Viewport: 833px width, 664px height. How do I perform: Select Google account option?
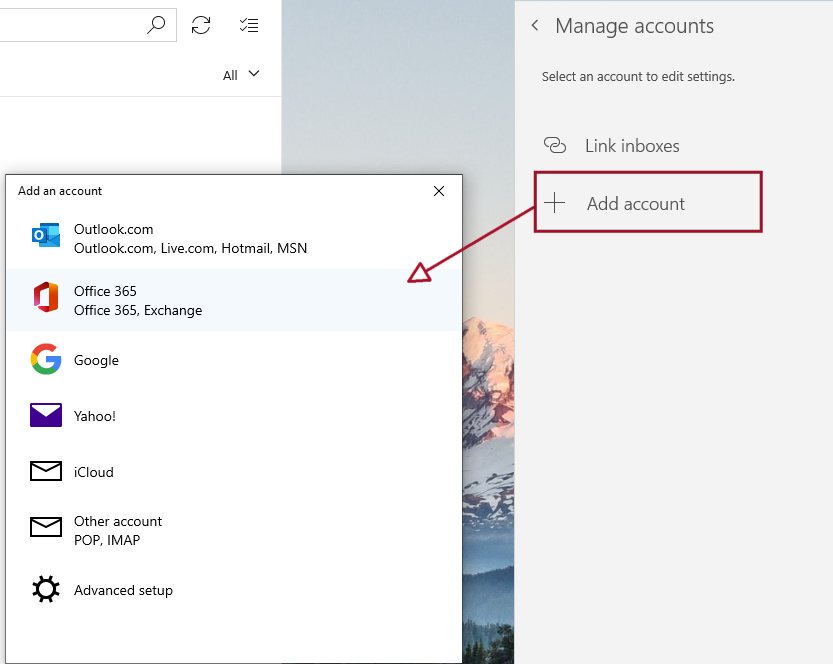234,360
